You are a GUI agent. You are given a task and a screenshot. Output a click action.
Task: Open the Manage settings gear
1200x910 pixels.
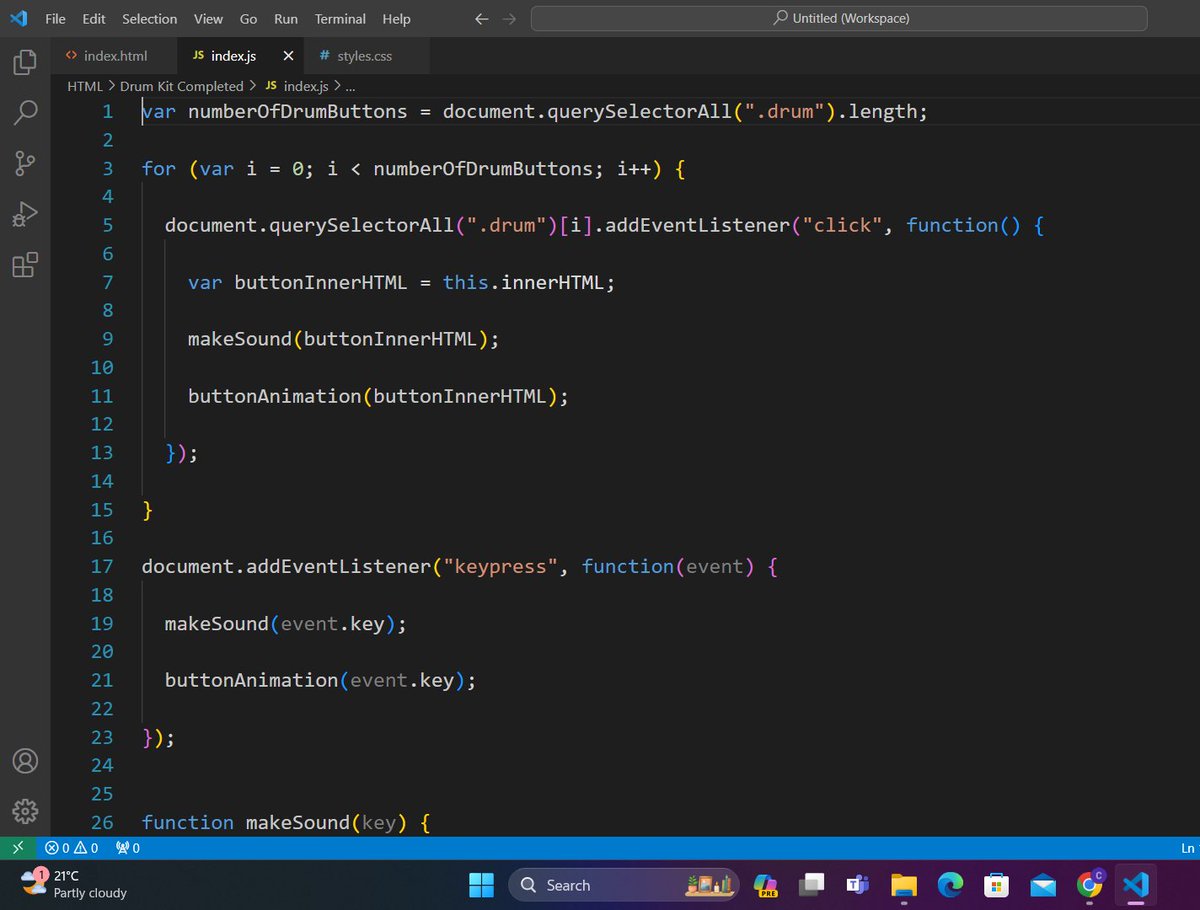25,812
